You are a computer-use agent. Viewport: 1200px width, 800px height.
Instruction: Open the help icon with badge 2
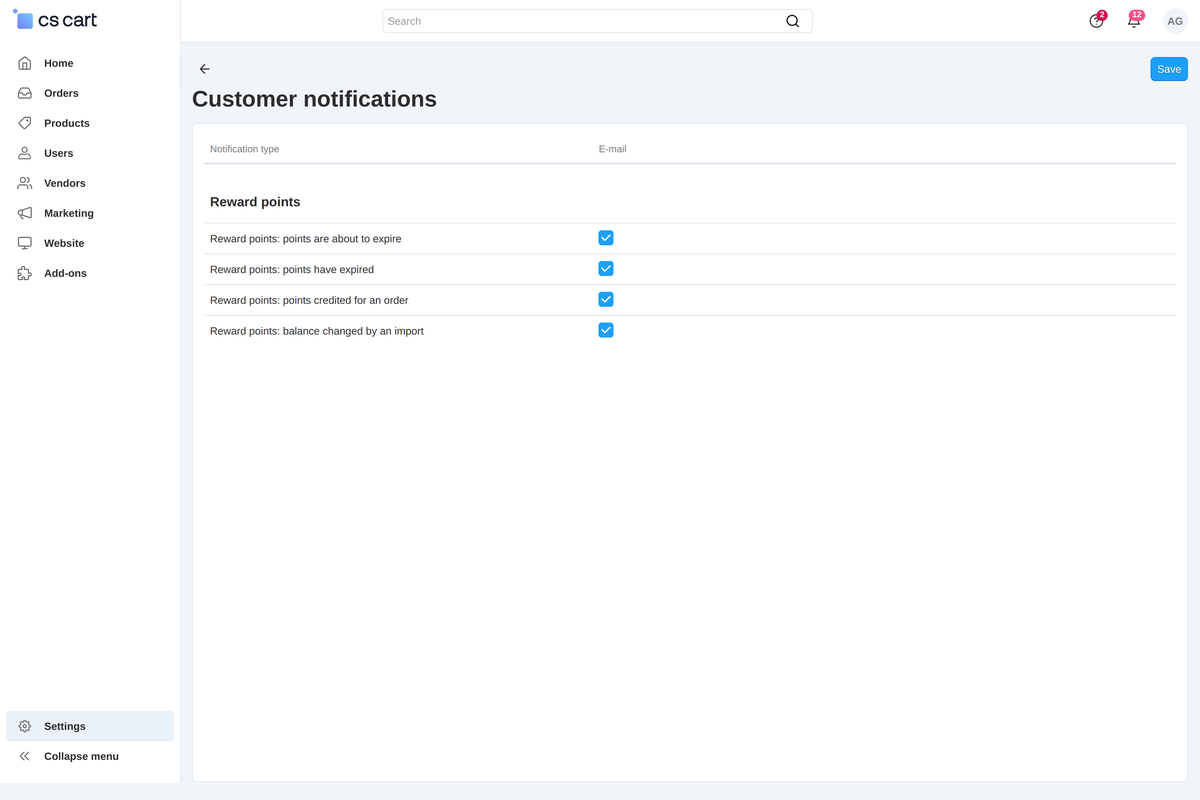click(1097, 21)
